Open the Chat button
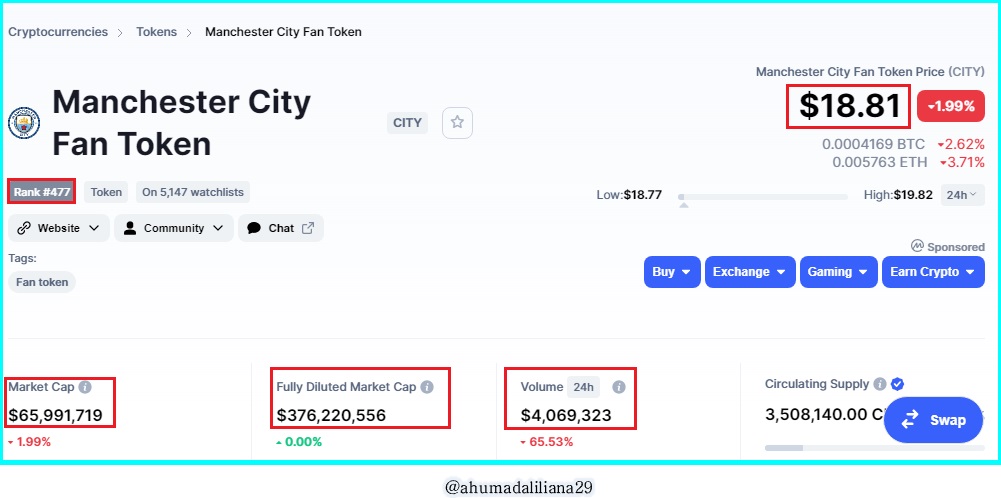The width and height of the screenshot is (1001, 498). point(281,228)
